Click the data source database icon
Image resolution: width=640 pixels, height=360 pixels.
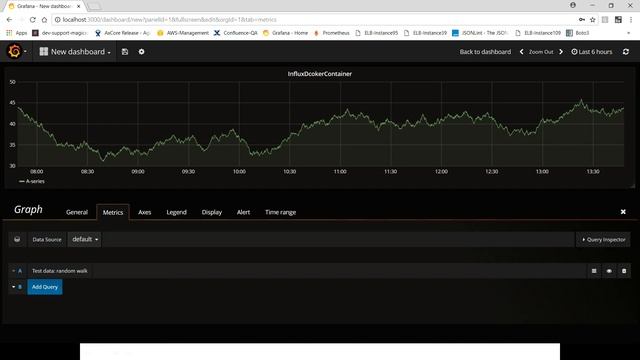coord(17,239)
